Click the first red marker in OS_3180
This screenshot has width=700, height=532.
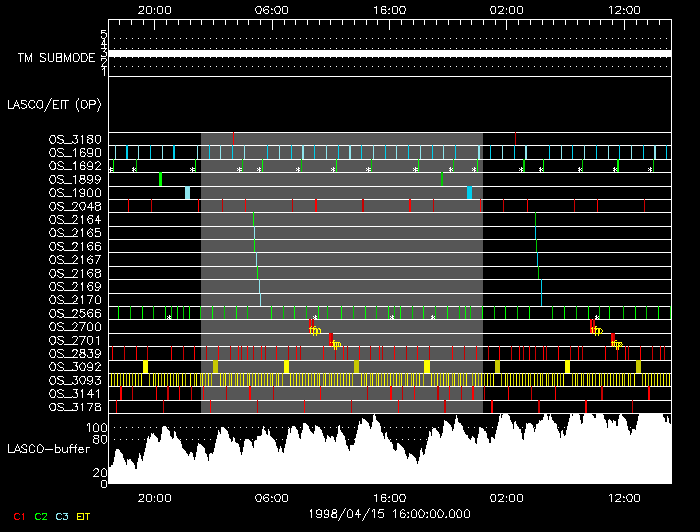pos(233,139)
